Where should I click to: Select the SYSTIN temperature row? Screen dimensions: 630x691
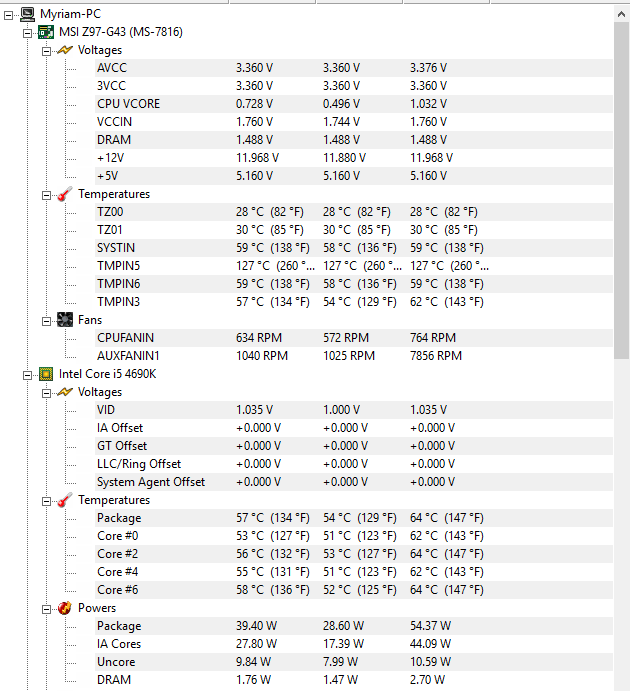(354, 248)
